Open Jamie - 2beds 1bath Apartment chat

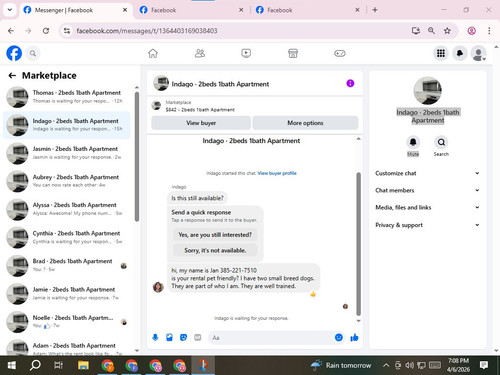pyautogui.click(x=67, y=294)
